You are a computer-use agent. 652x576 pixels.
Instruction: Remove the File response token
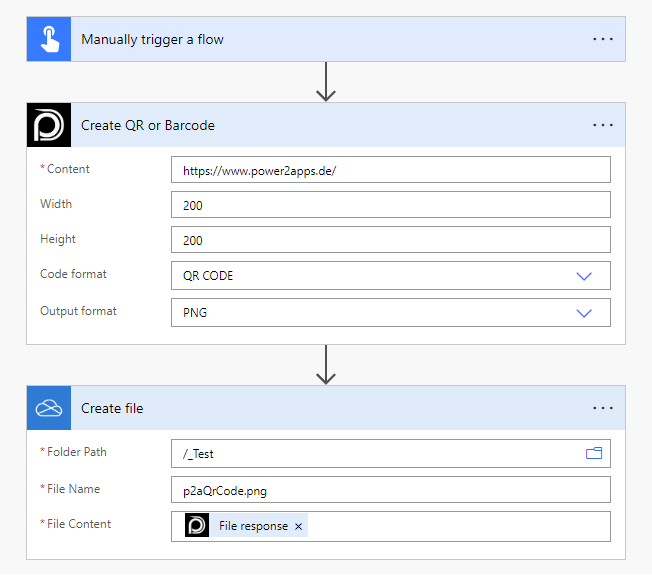click(298, 527)
